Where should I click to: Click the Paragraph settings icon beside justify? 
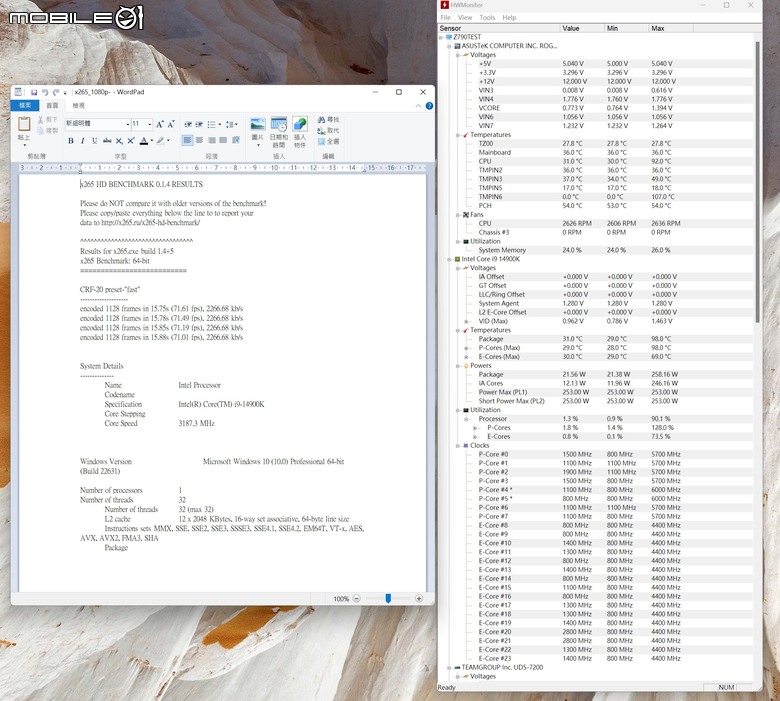point(236,140)
